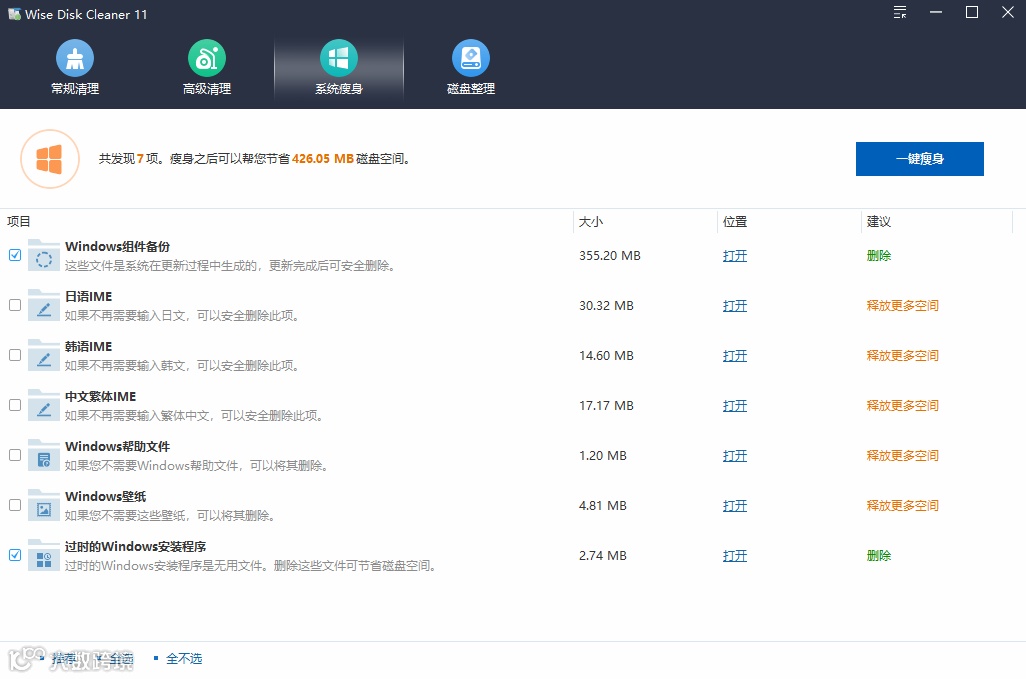Click the 1.20 MB size value
The width and height of the screenshot is (1026, 679).
click(603, 456)
